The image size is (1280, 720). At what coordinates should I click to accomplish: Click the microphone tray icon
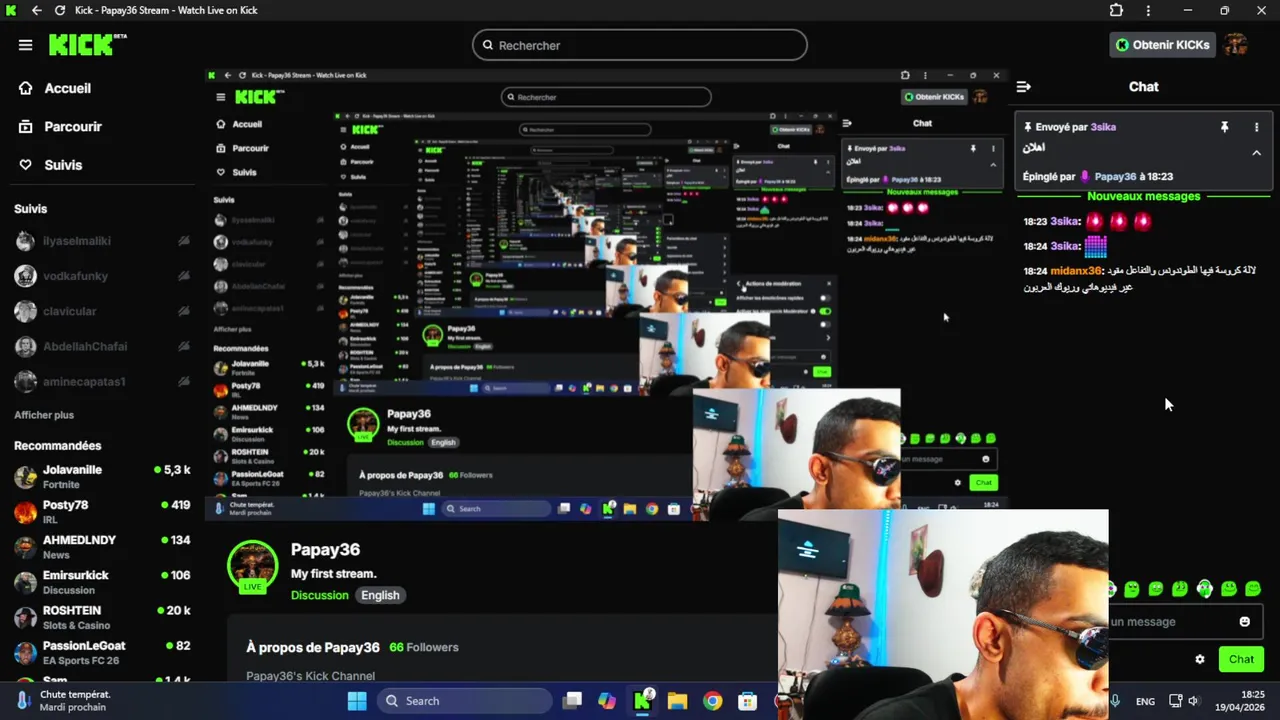click(x=1115, y=701)
